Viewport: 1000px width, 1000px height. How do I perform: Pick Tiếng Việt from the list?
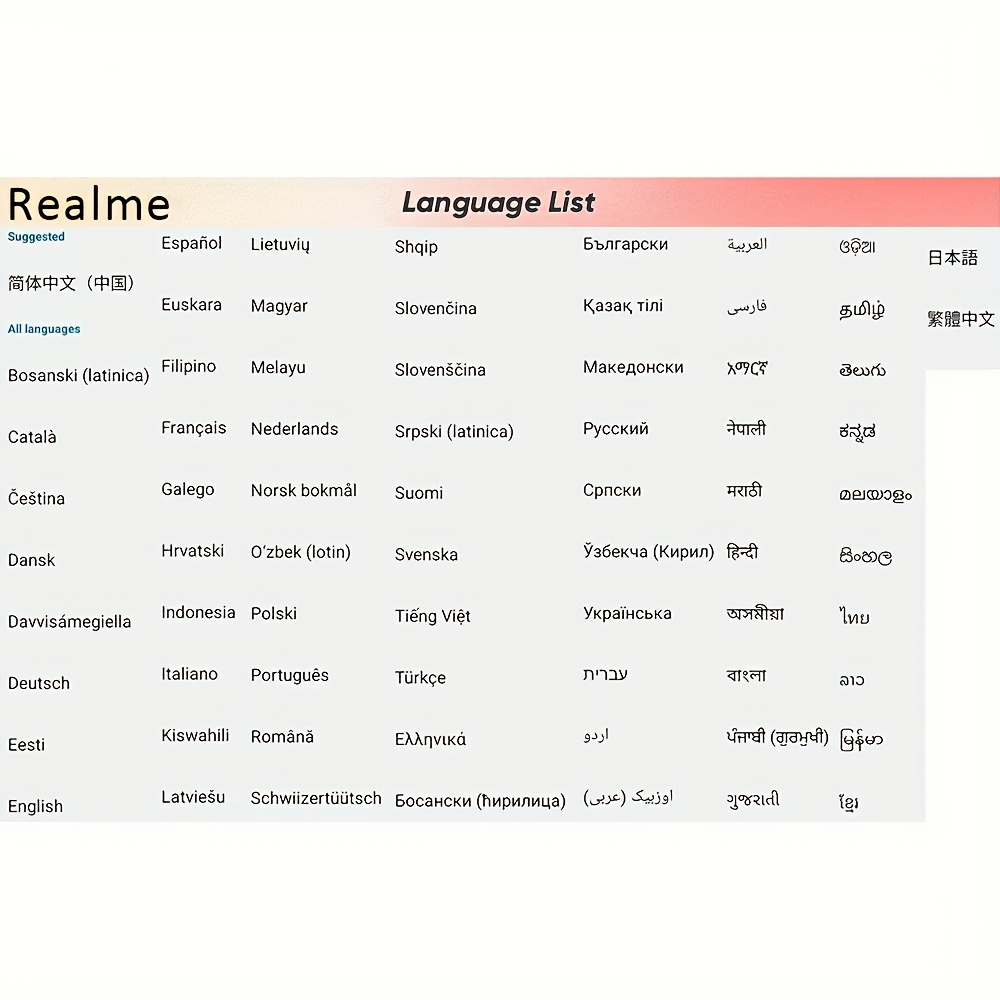432,616
